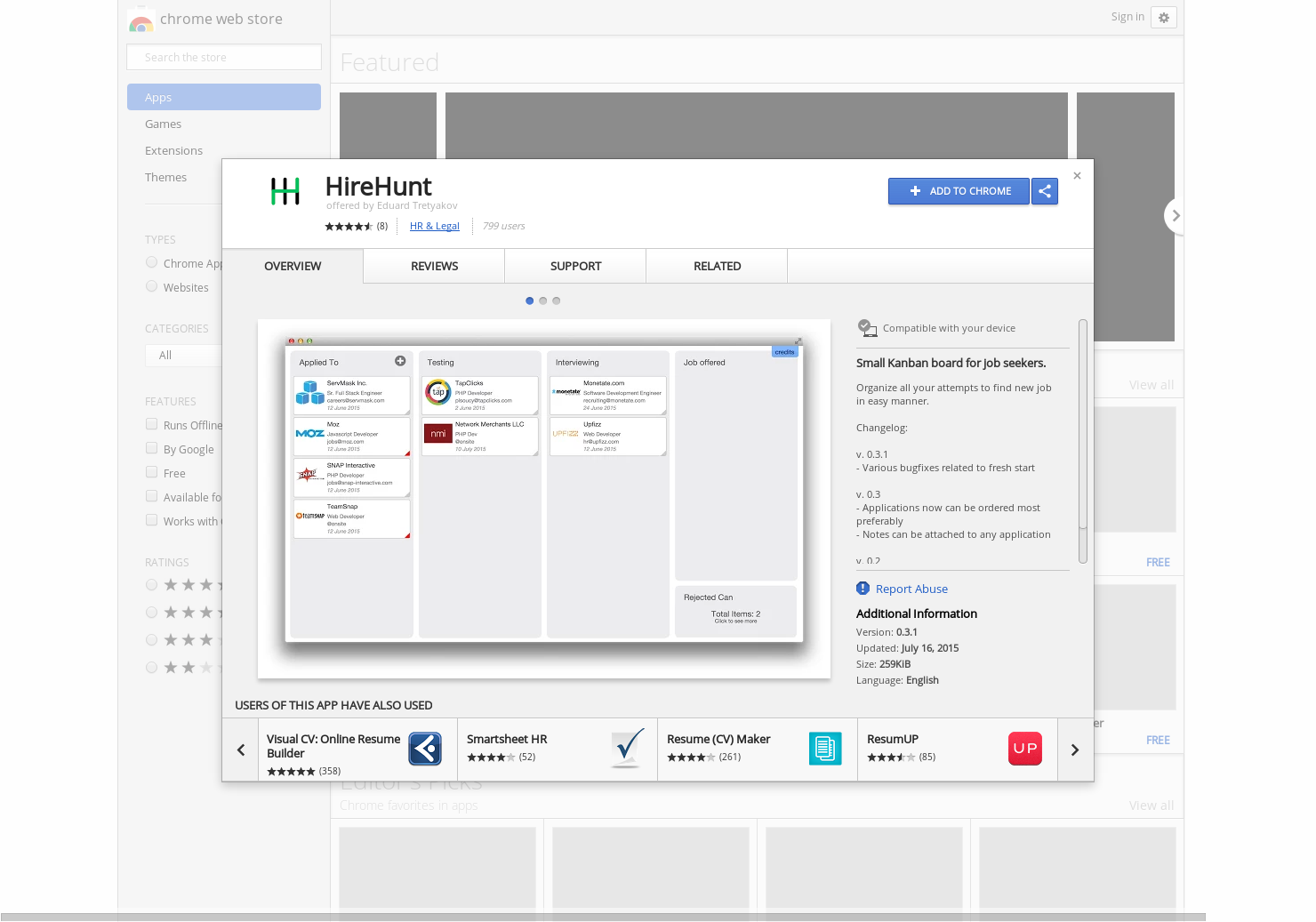Image resolution: width=1316 pixels, height=922 pixels.
Task: Select the Visual CV: Online Resume Builder icon
Action: (424, 749)
